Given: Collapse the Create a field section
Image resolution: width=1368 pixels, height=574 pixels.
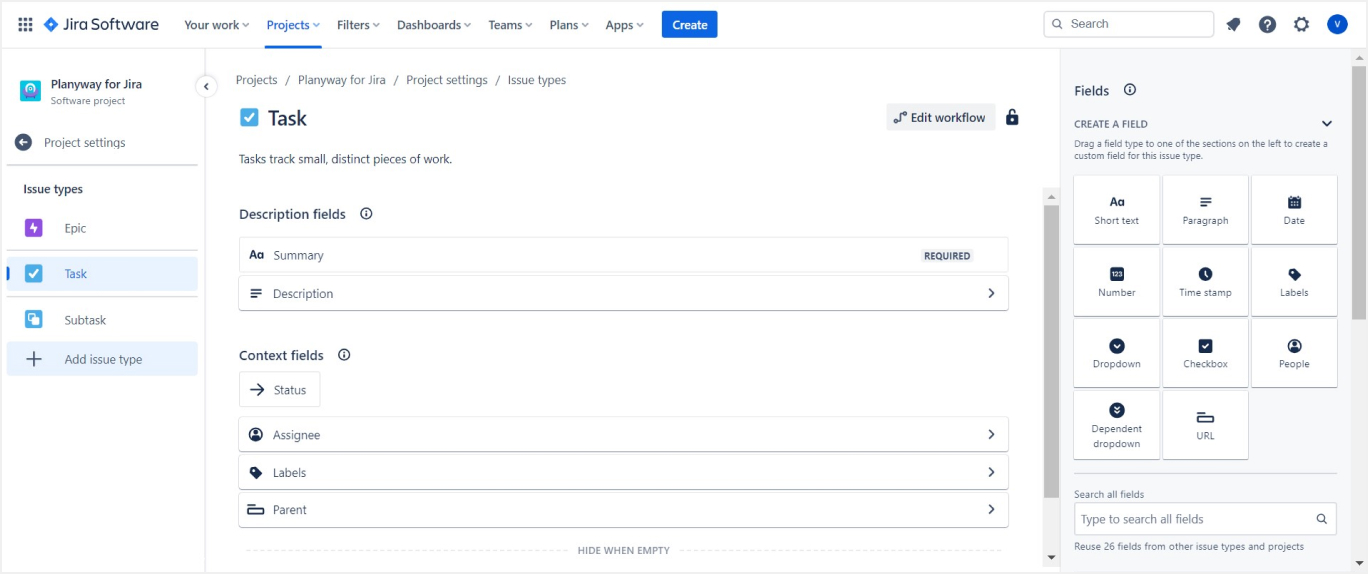Looking at the screenshot, I should point(1327,124).
